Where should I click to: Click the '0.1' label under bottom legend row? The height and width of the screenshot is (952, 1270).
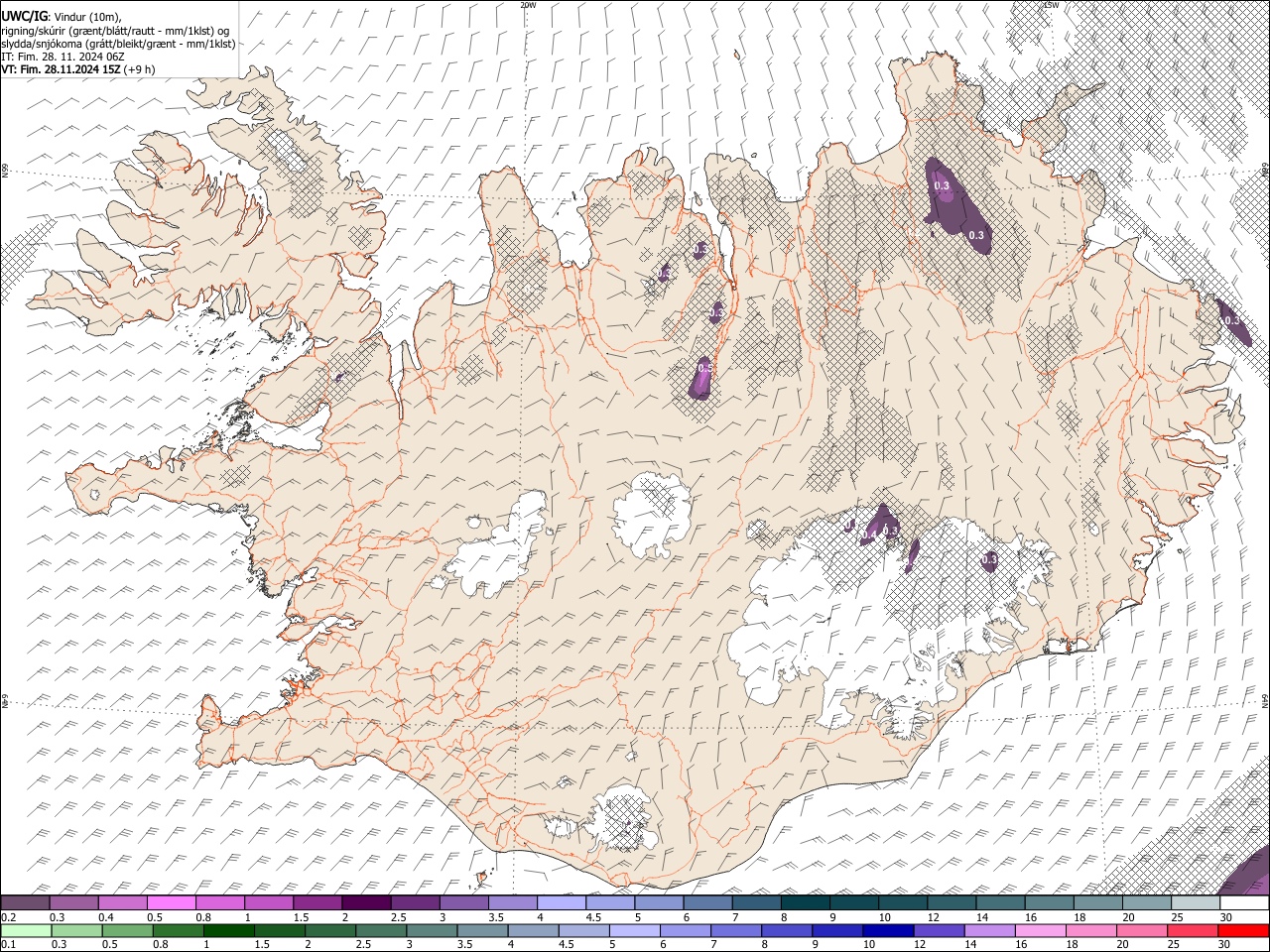click(8, 945)
